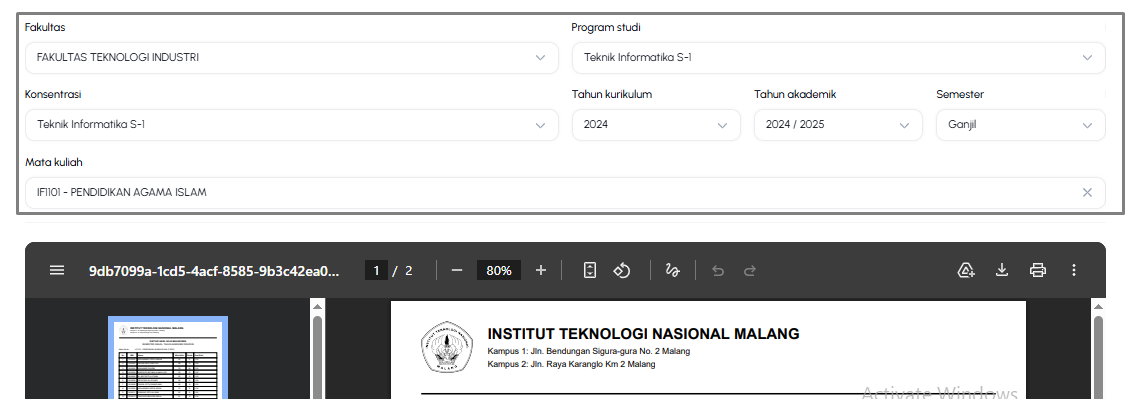Screen dimensions: 1132x399
Task: Download the PDF file
Action: [x=1001, y=271]
